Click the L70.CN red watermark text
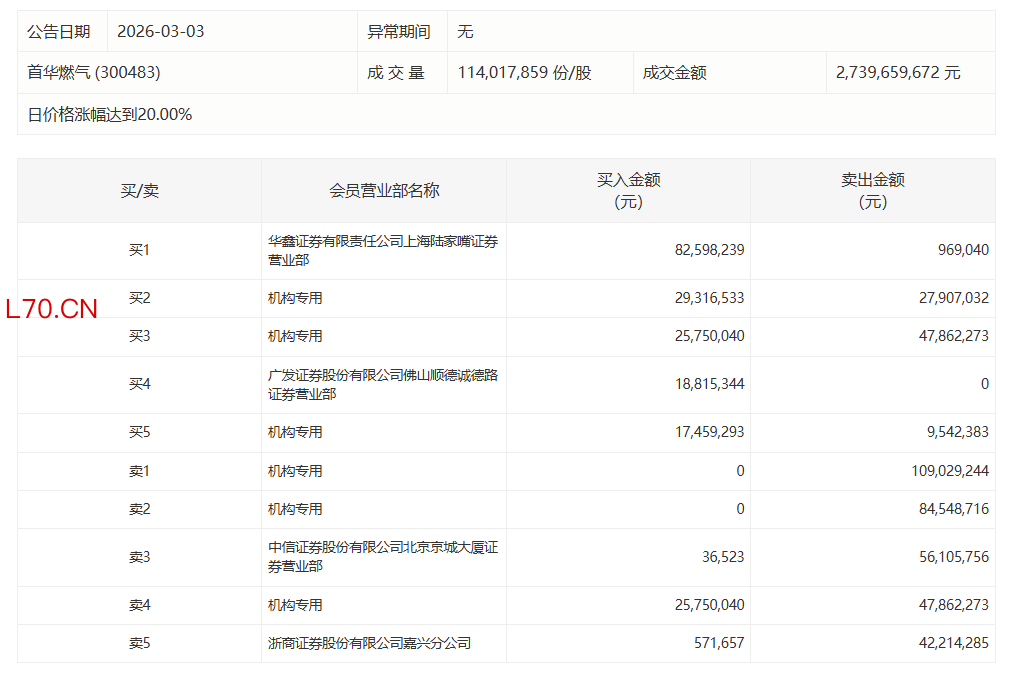This screenshot has height=678, width=1010. [x=52, y=309]
